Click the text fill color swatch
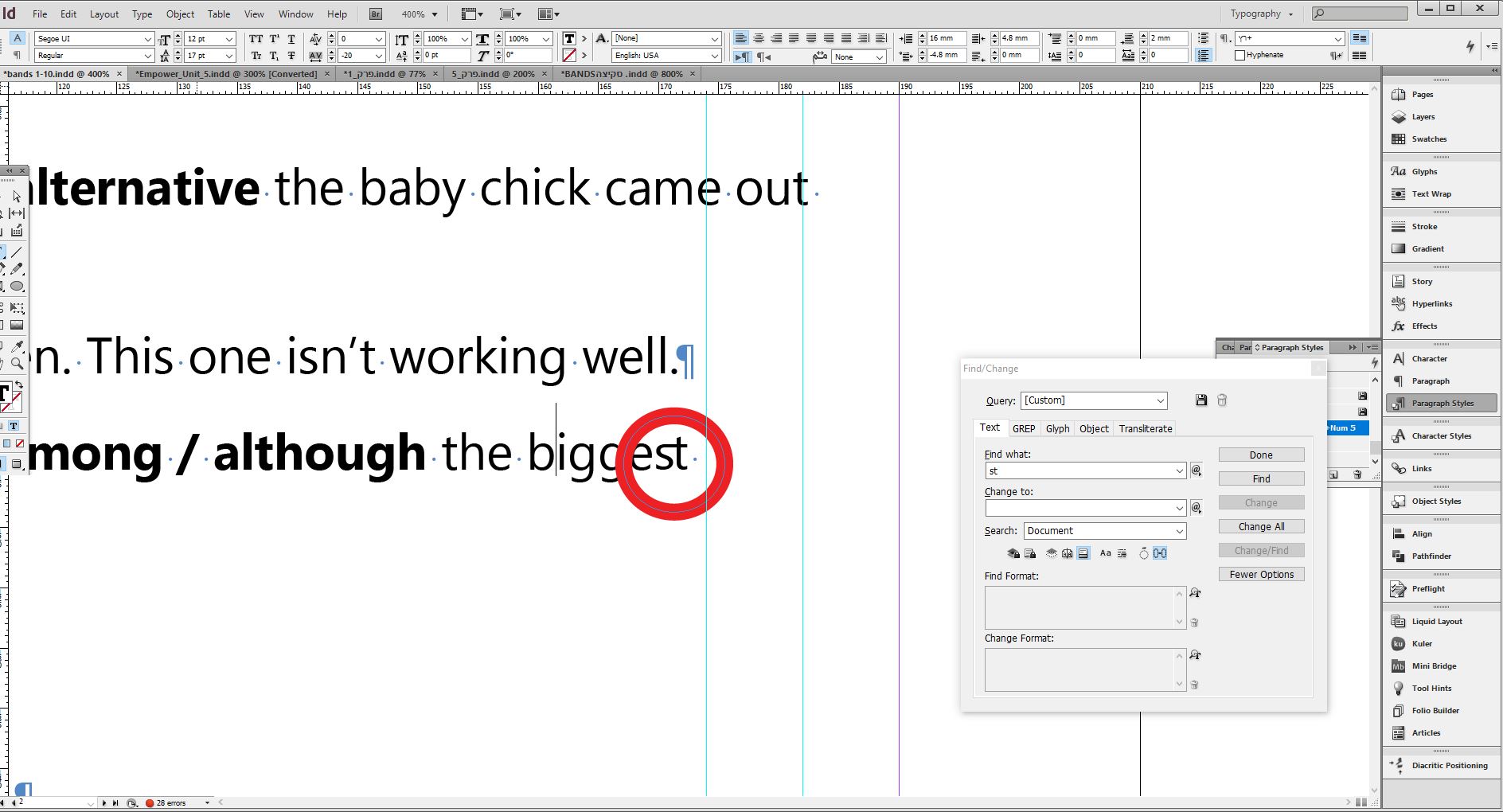Screen dimensions: 1503x812 point(569,39)
